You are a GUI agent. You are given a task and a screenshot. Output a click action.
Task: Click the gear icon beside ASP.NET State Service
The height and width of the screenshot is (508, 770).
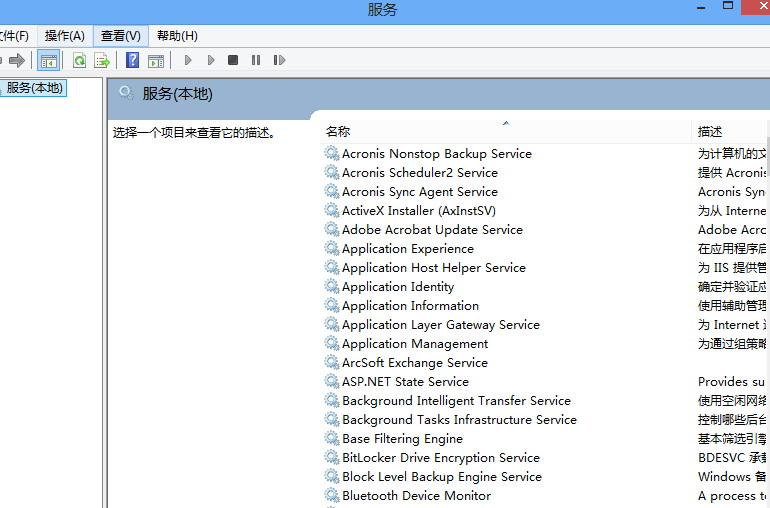point(332,382)
